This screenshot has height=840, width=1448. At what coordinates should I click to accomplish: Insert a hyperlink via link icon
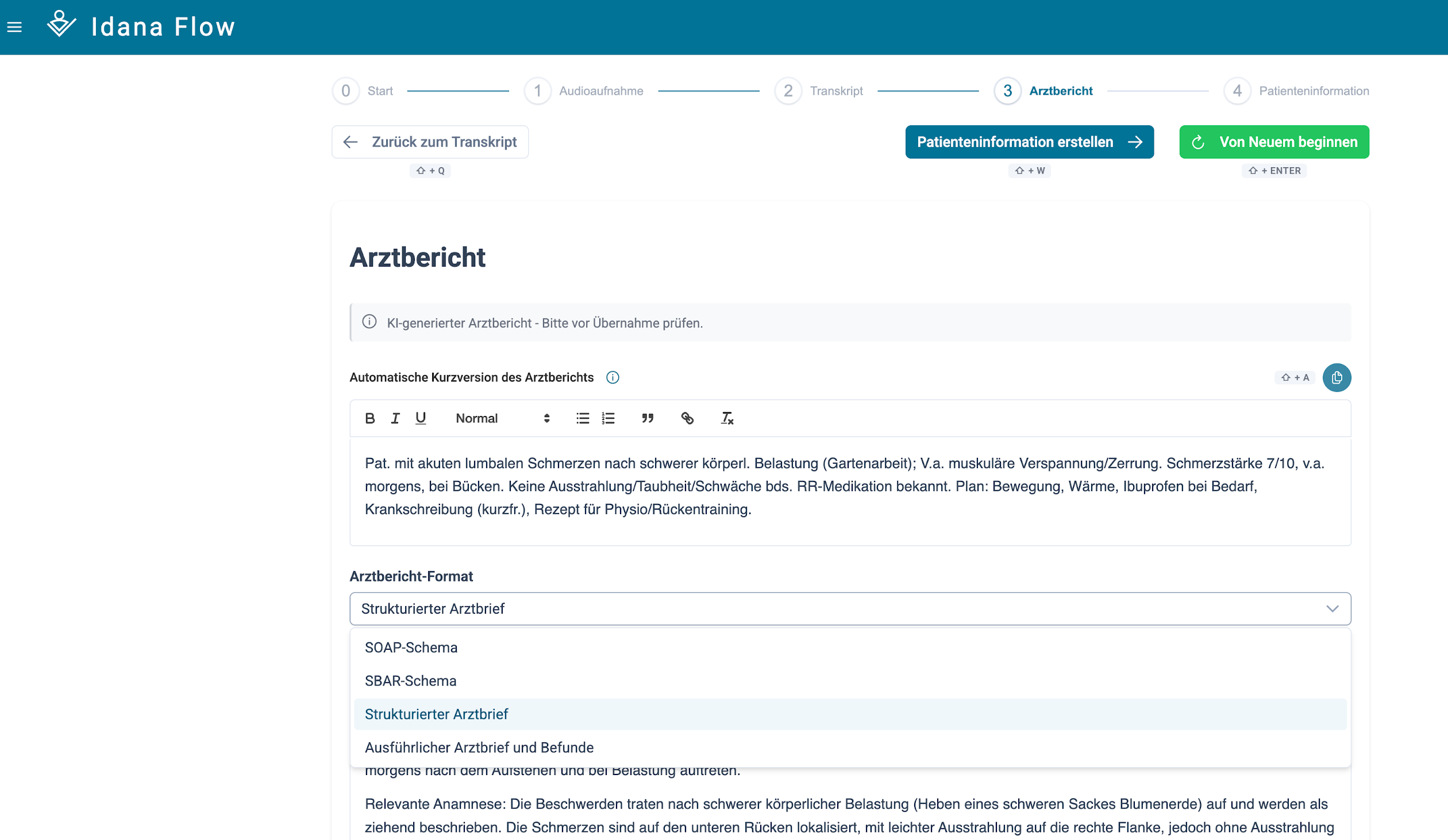pos(687,418)
